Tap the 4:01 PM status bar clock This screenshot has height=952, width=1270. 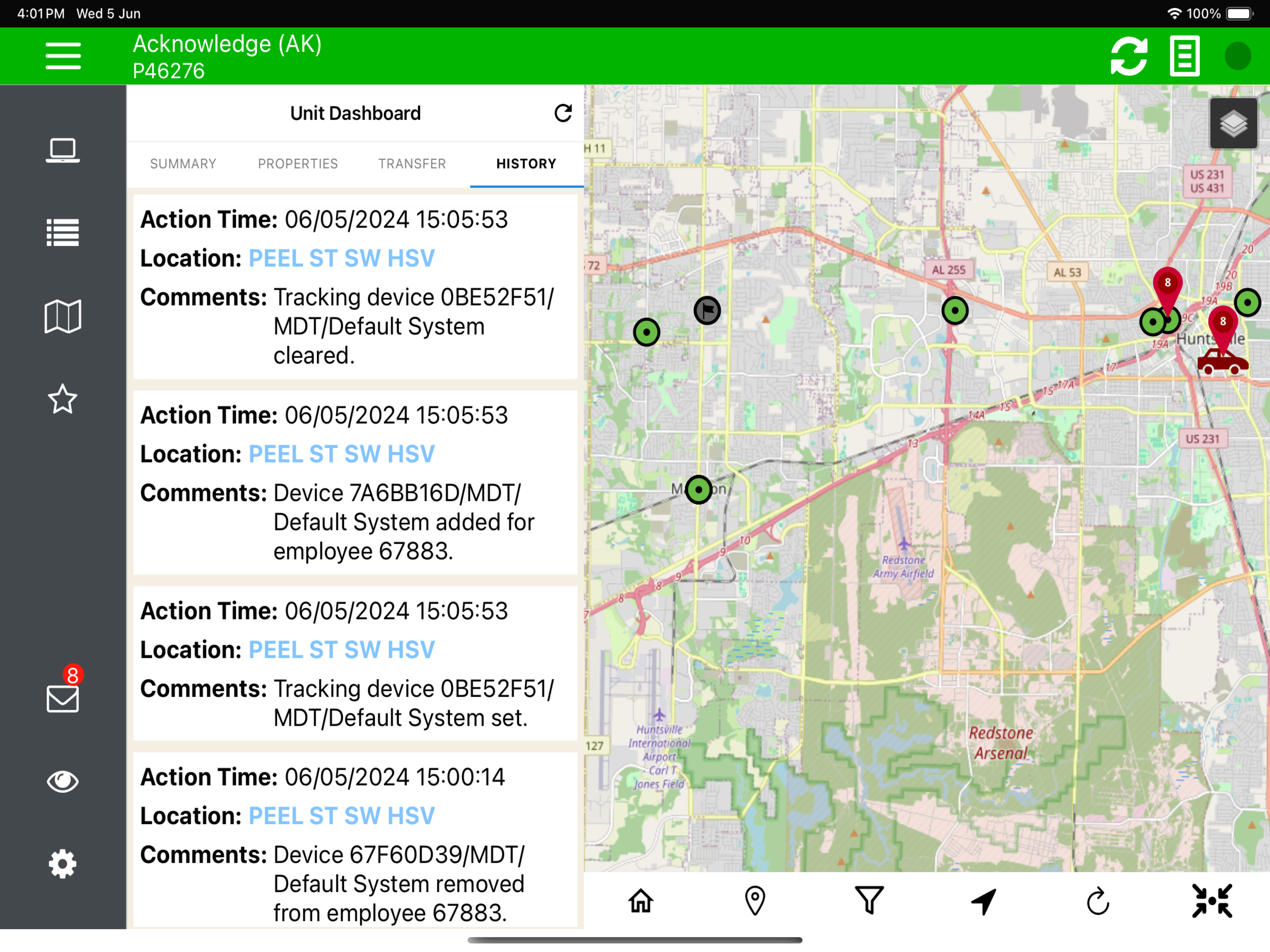click(x=41, y=13)
